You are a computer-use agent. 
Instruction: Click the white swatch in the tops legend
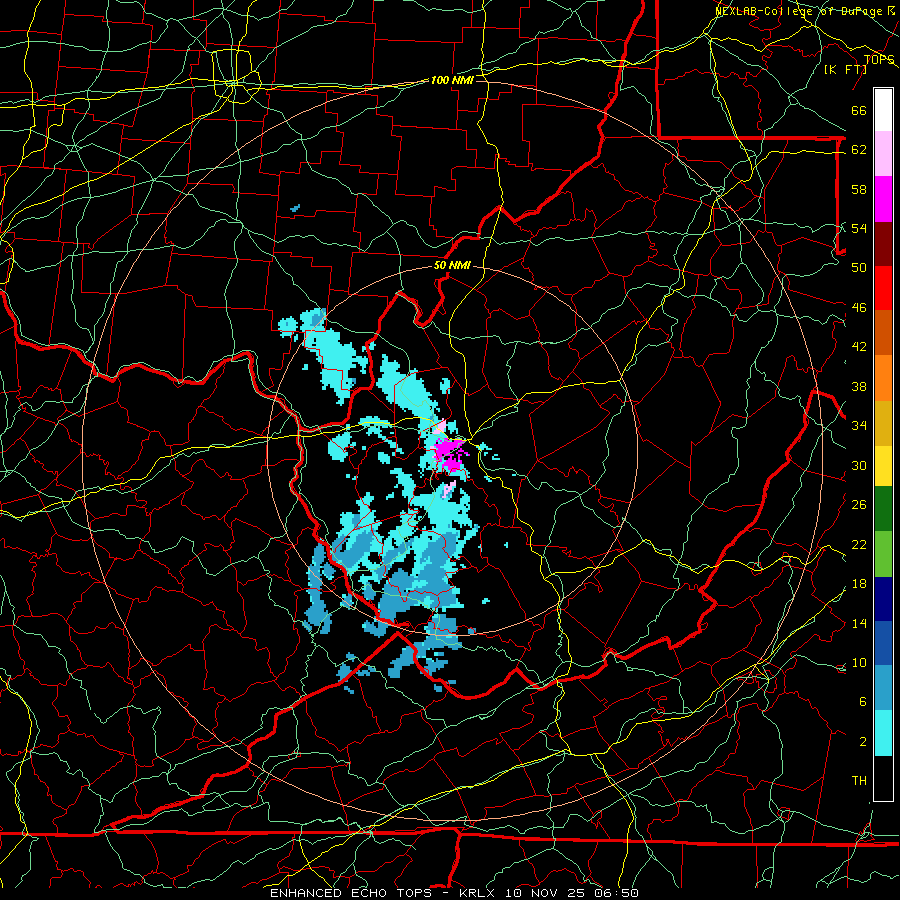883,110
